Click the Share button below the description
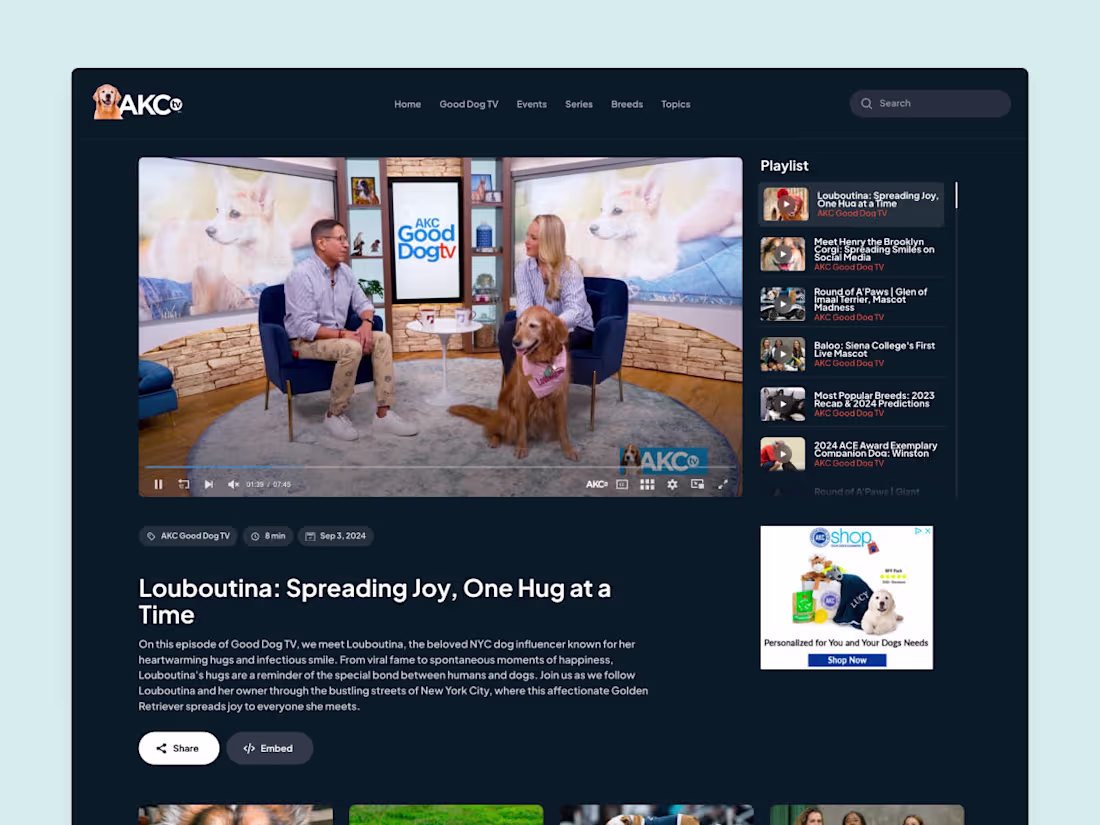 (178, 748)
